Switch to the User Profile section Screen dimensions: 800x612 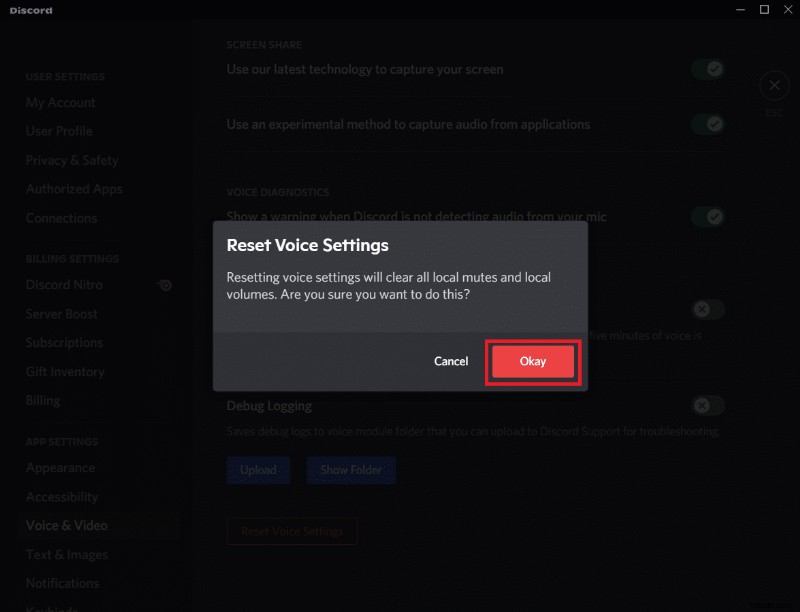pos(60,131)
